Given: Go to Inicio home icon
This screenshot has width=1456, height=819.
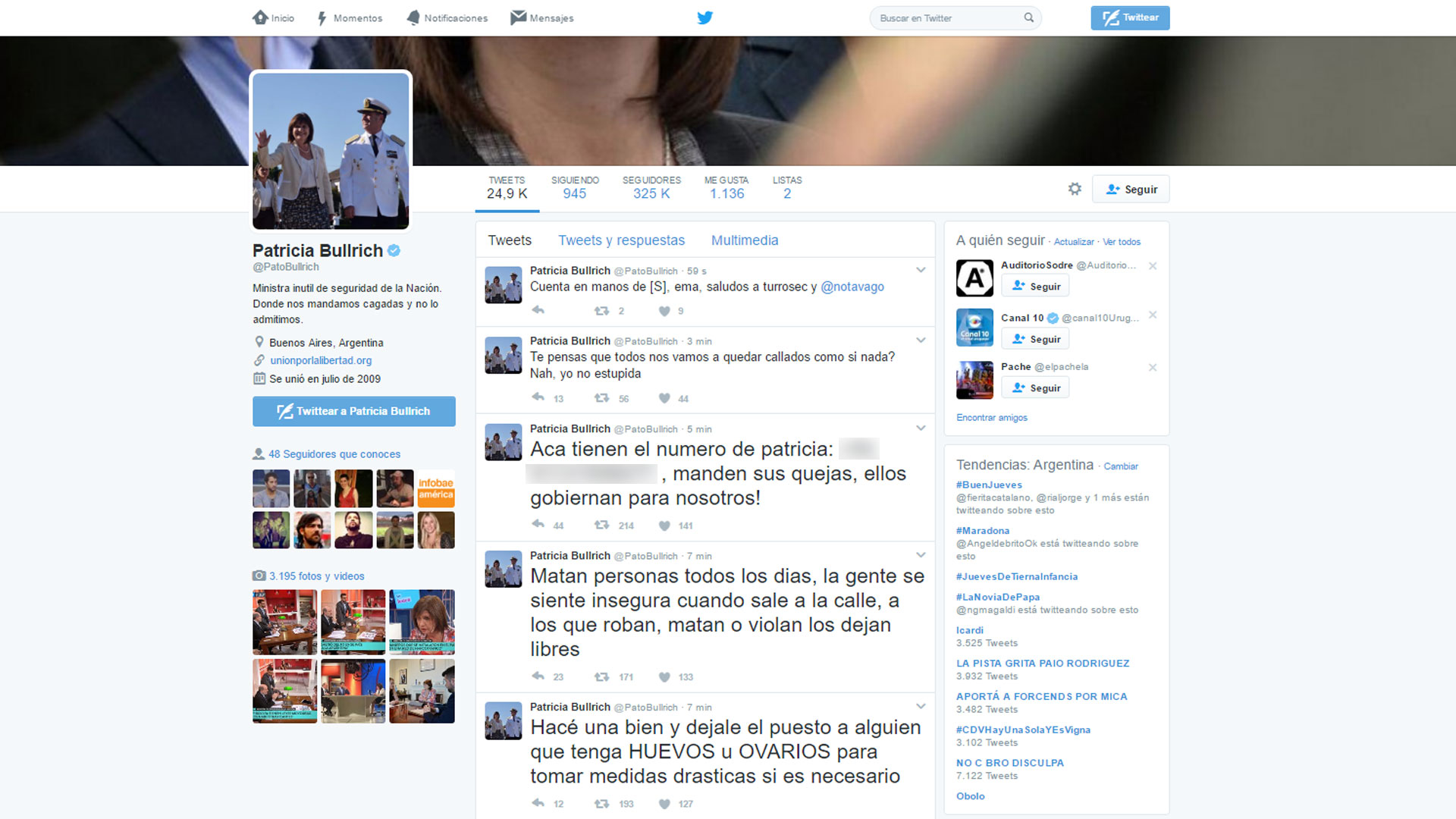Looking at the screenshot, I should pyautogui.click(x=260, y=17).
